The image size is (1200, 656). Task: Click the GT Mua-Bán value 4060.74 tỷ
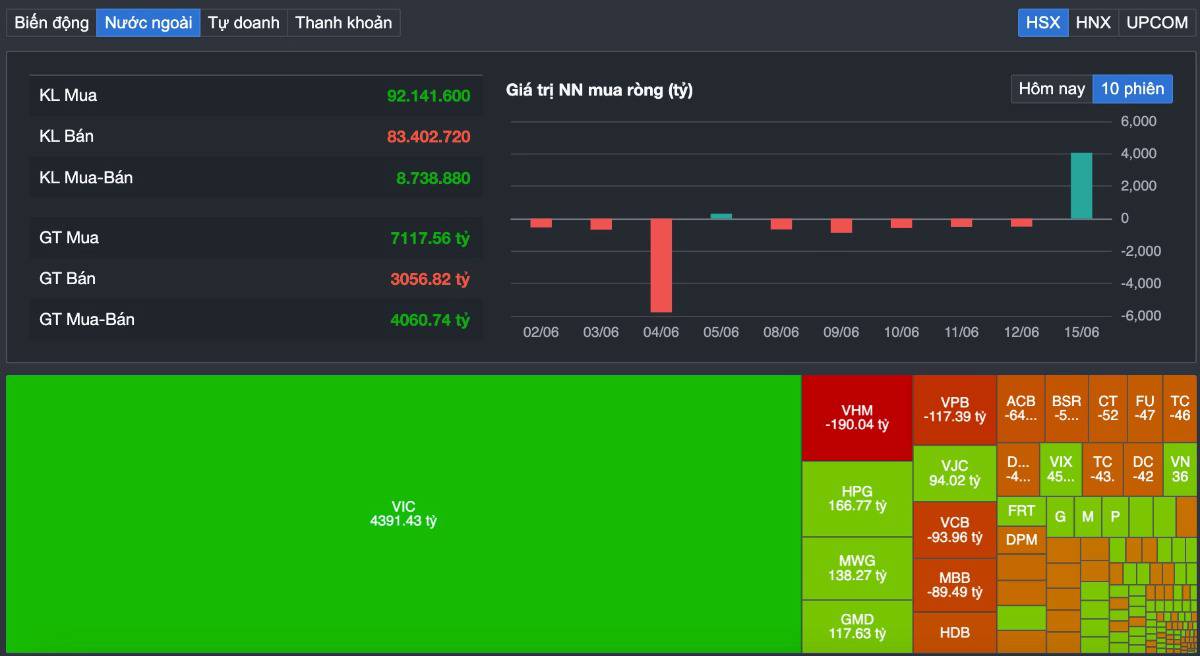point(430,320)
